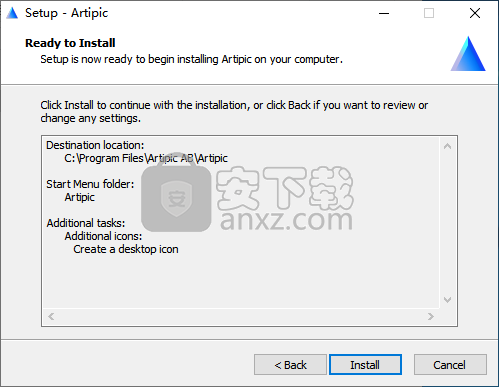Cancel the Artipic setup
This screenshot has width=499, height=387.
450,365
